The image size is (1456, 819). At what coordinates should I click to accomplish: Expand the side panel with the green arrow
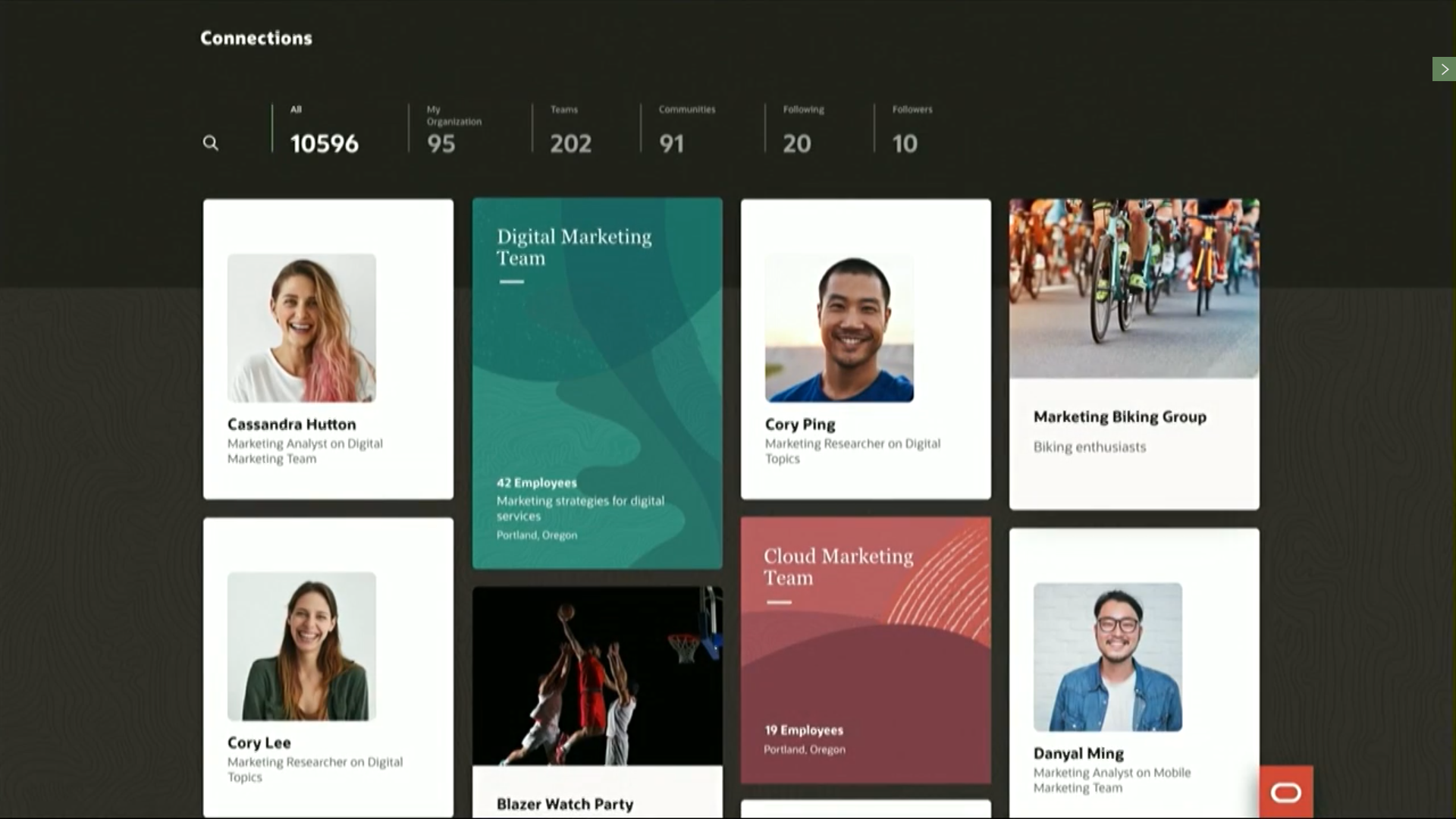click(x=1444, y=69)
